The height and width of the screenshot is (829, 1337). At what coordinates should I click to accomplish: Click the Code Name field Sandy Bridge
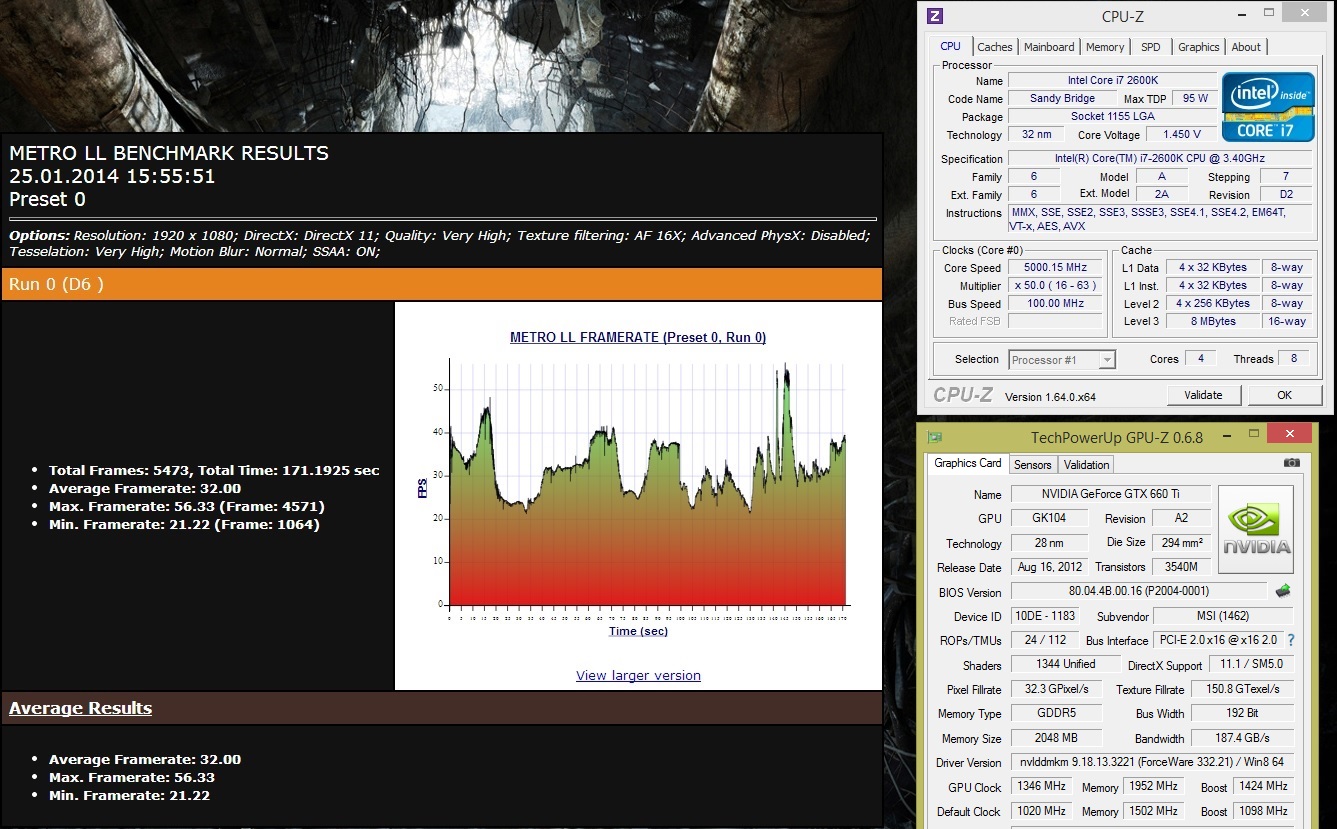[x=1062, y=98]
